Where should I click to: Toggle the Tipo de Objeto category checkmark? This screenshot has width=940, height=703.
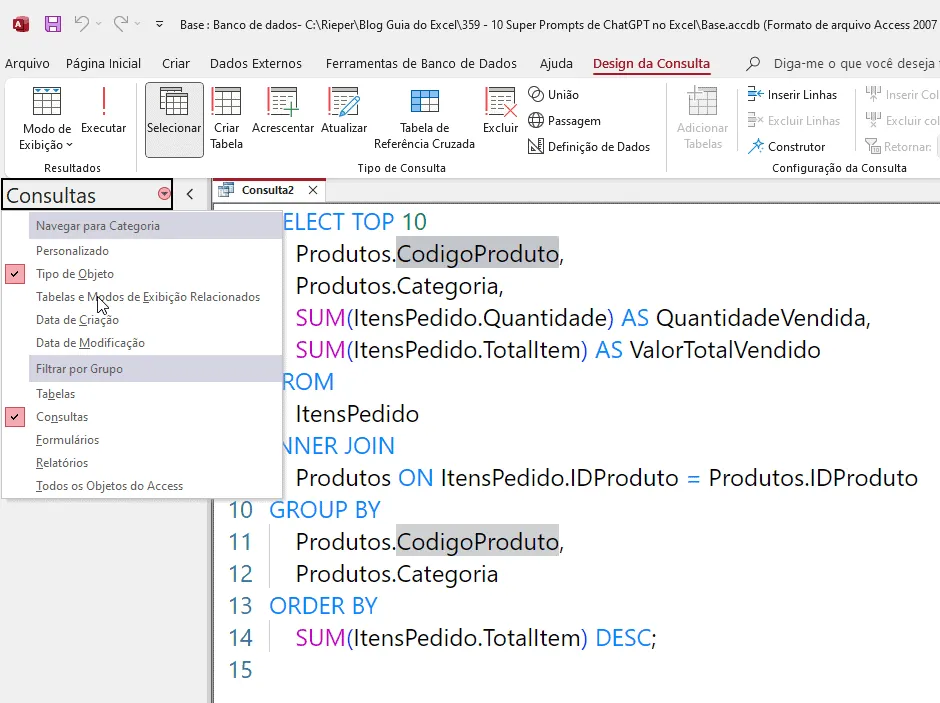pos(15,274)
